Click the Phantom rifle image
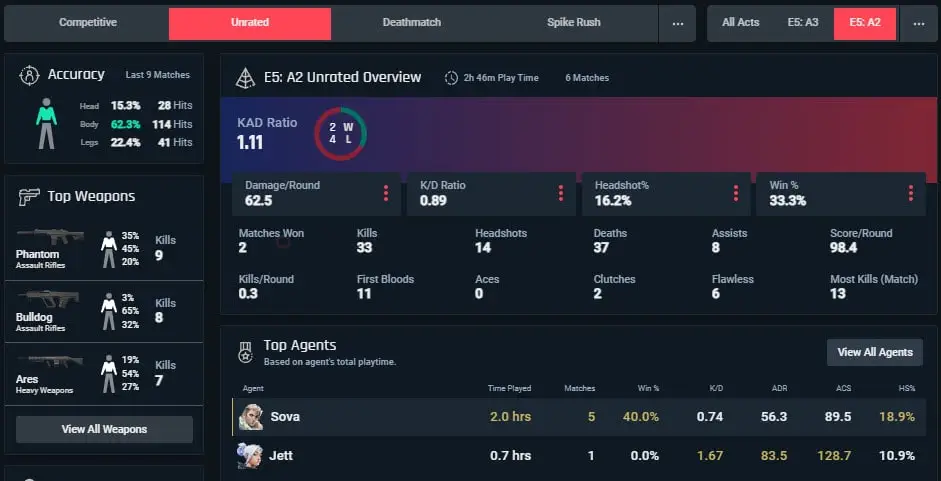Screen dimensions: 941x481 (x=50, y=236)
